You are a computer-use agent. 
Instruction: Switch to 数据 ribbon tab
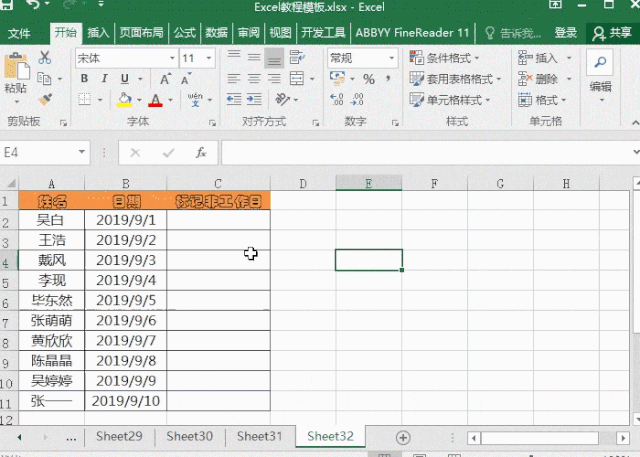[x=216, y=33]
